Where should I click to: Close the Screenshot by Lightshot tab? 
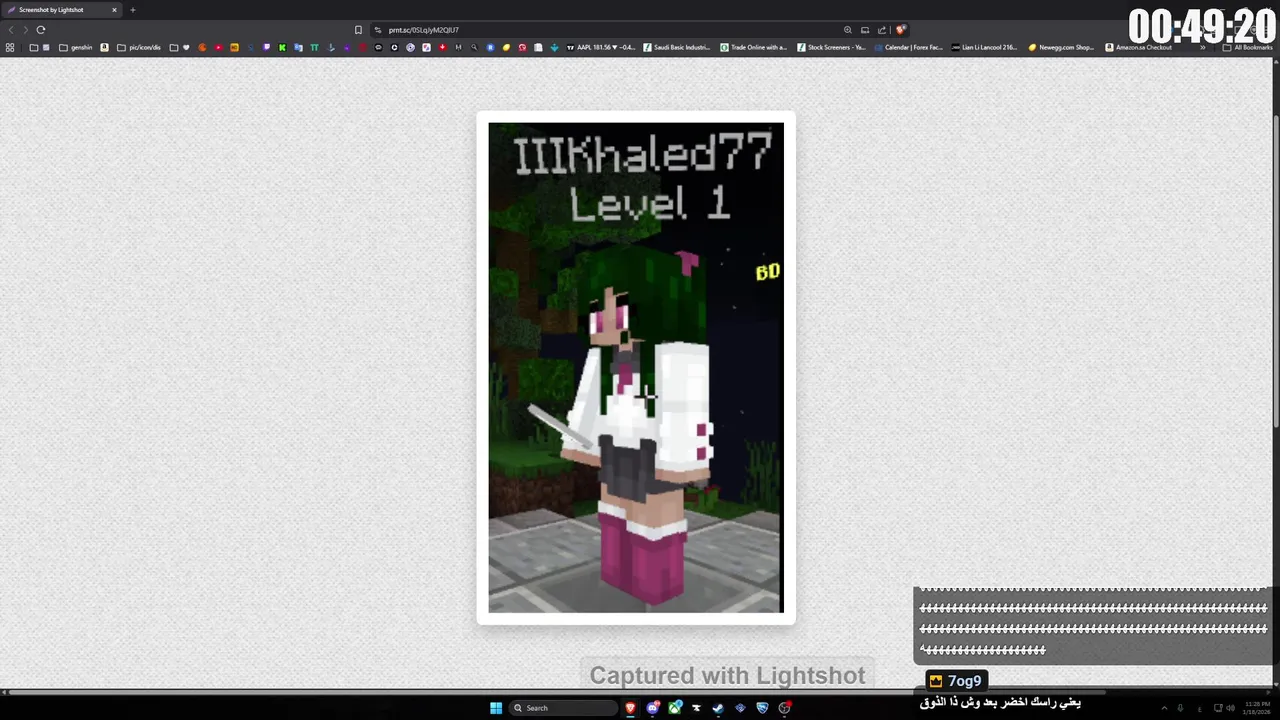point(114,10)
